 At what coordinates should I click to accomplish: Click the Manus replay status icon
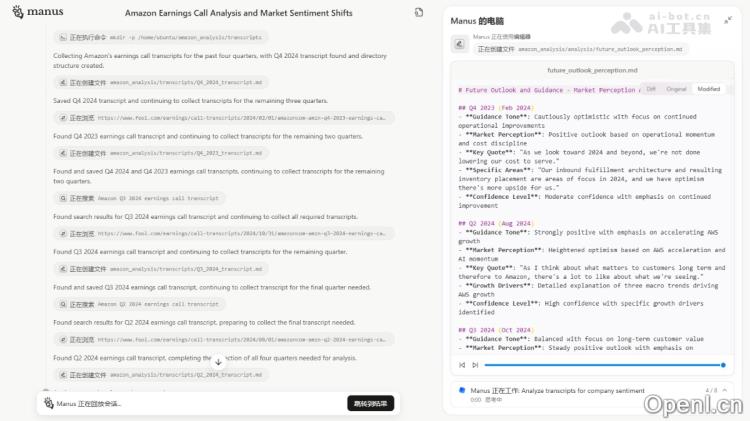(47, 403)
